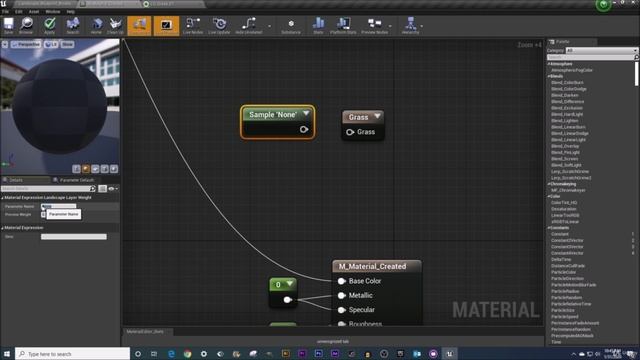The width and height of the screenshot is (640, 360).
Task: Click the Search toolbar icon
Action: coord(73,26)
